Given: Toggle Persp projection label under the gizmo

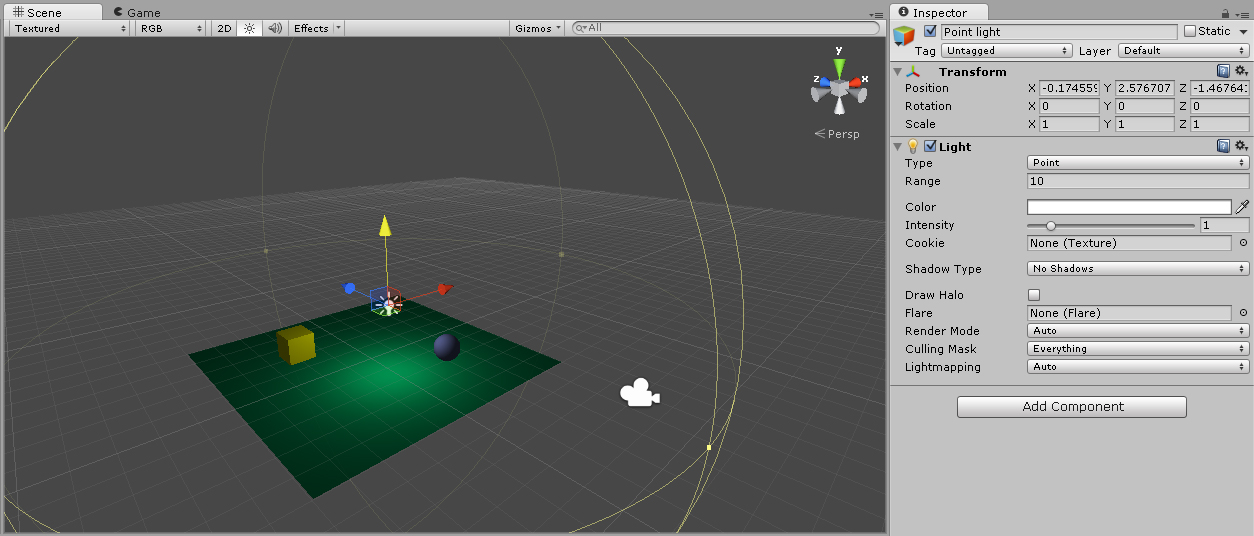Looking at the screenshot, I should 837,133.
